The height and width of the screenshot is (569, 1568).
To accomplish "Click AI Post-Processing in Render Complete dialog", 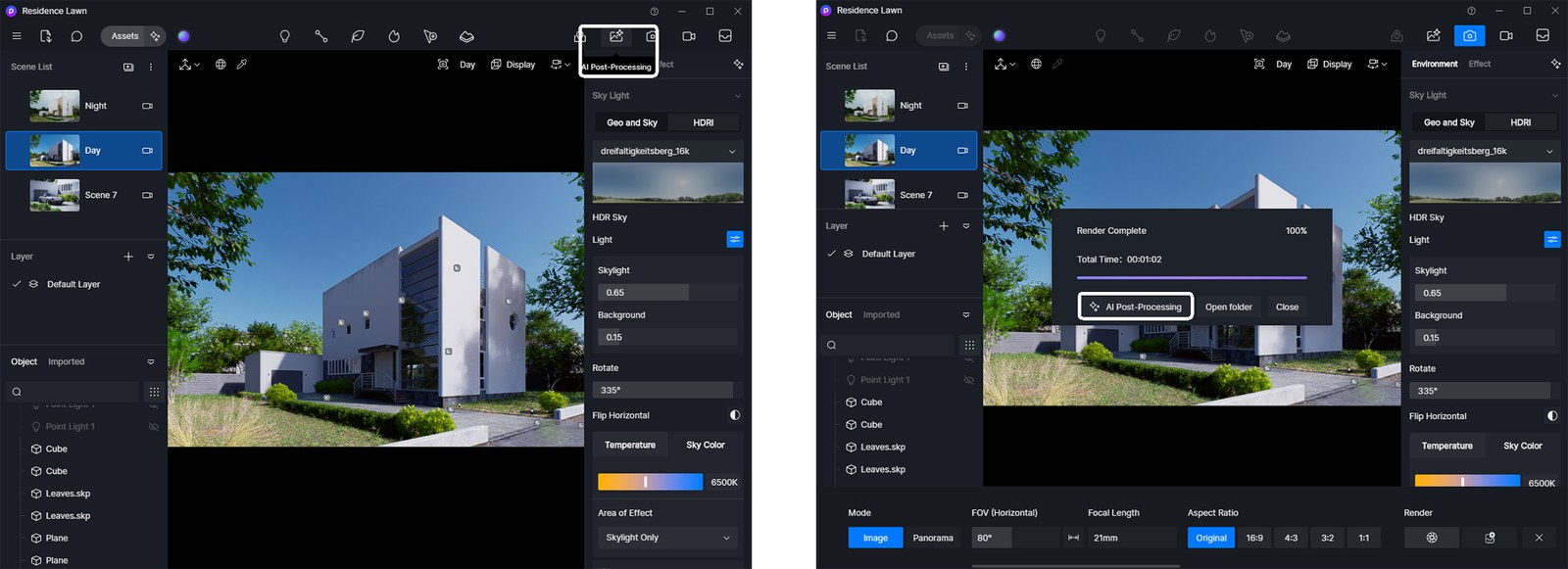I will tap(1135, 307).
